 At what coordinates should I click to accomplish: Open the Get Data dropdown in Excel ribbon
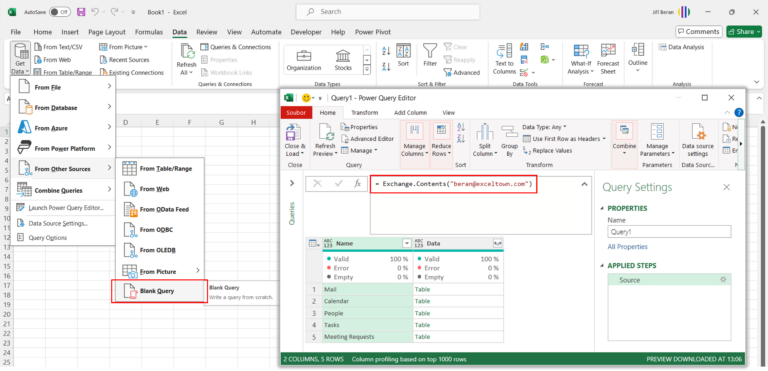21,58
